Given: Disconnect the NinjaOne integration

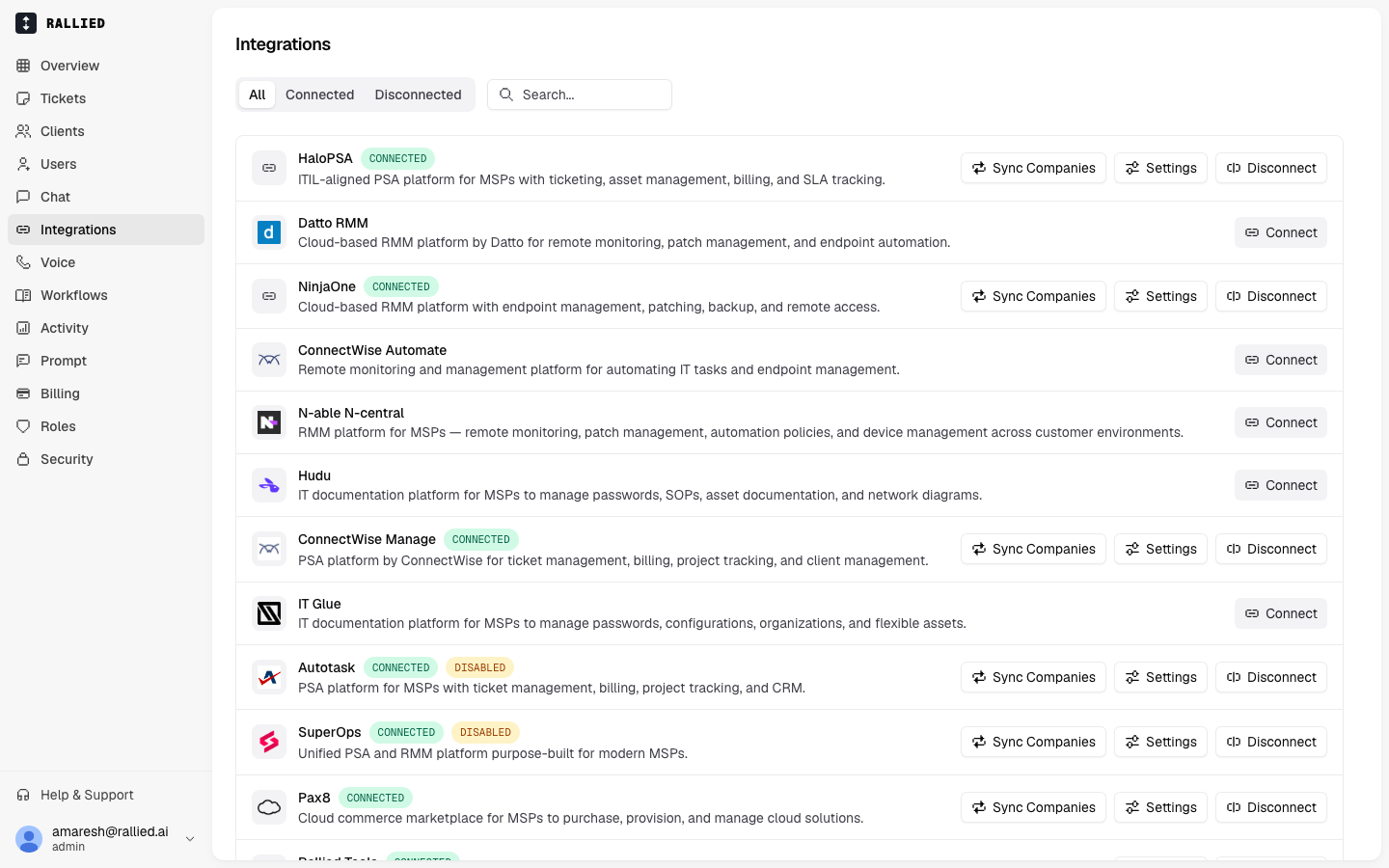Looking at the screenshot, I should (1271, 296).
